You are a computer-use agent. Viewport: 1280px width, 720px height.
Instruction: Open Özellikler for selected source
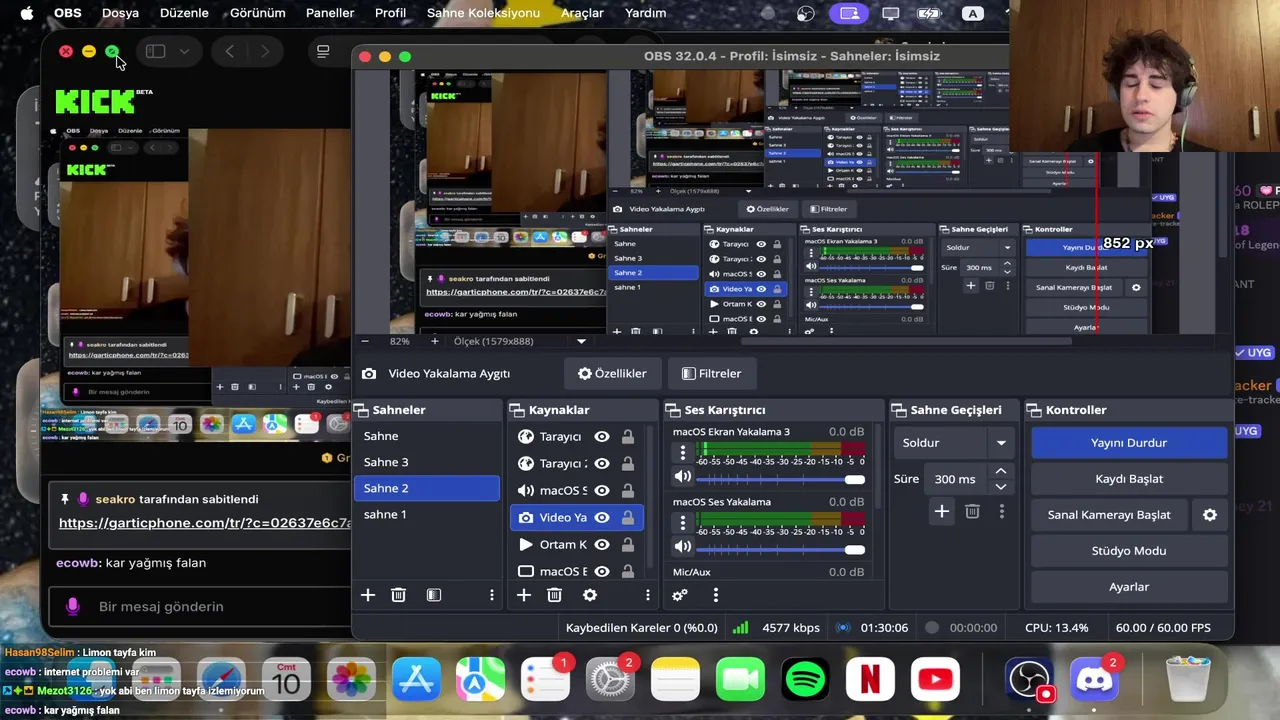(612, 373)
